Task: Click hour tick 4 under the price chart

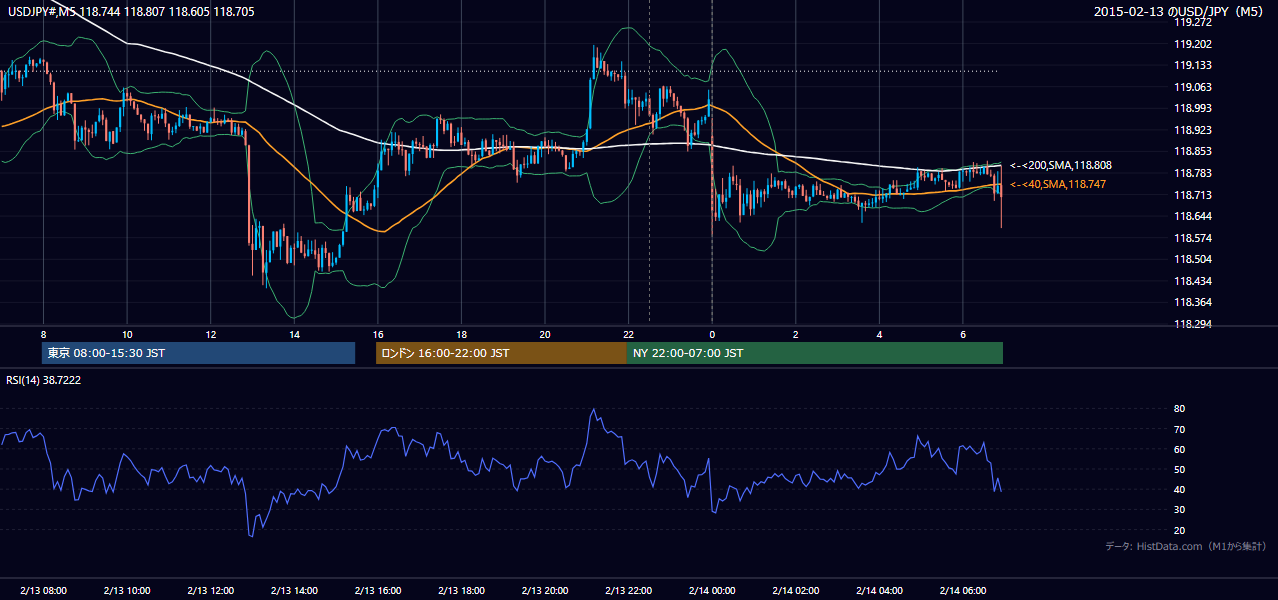Action: coord(879,333)
